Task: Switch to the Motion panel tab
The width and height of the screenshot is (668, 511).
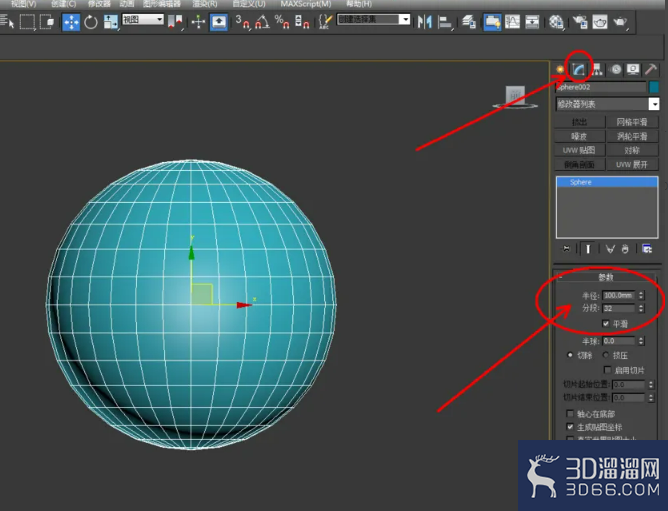Action: 616,69
